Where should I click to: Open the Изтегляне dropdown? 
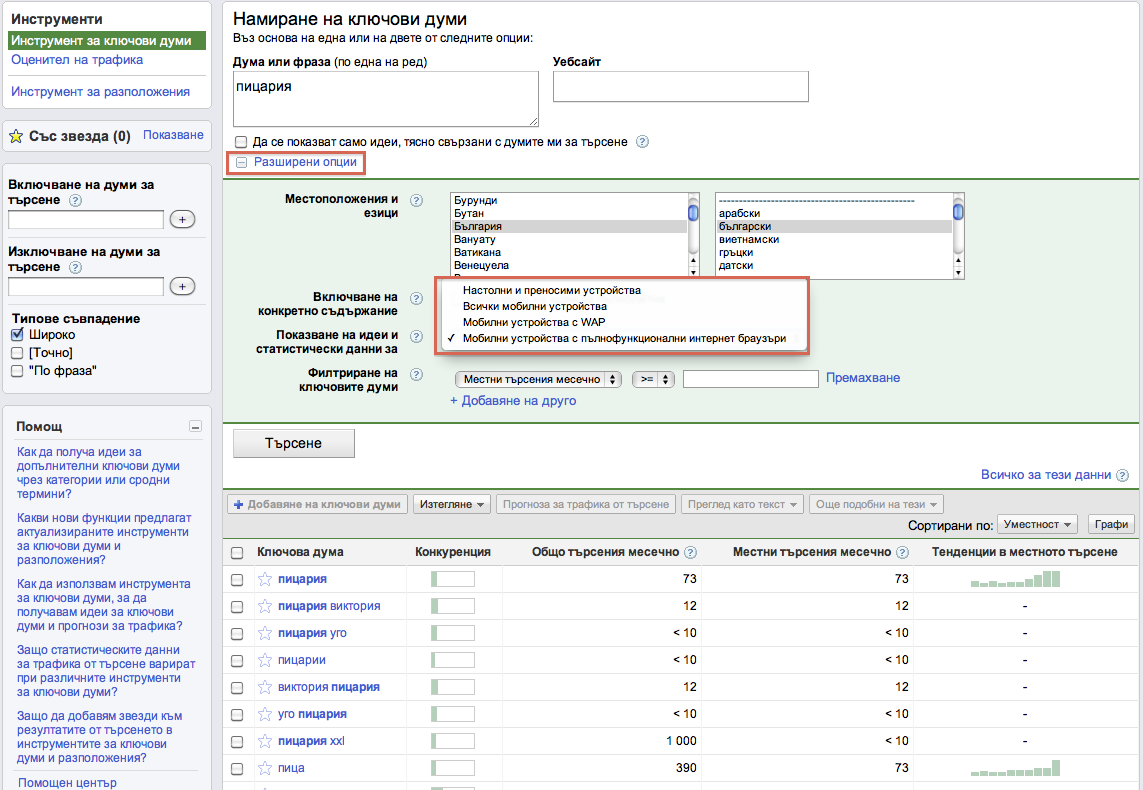[x=452, y=504]
